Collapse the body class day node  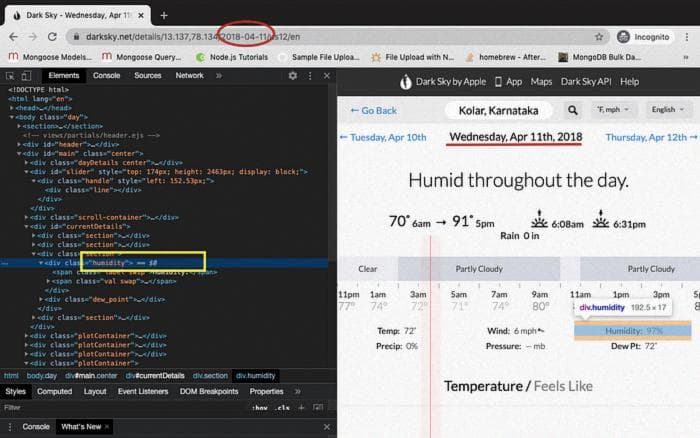click(12, 117)
